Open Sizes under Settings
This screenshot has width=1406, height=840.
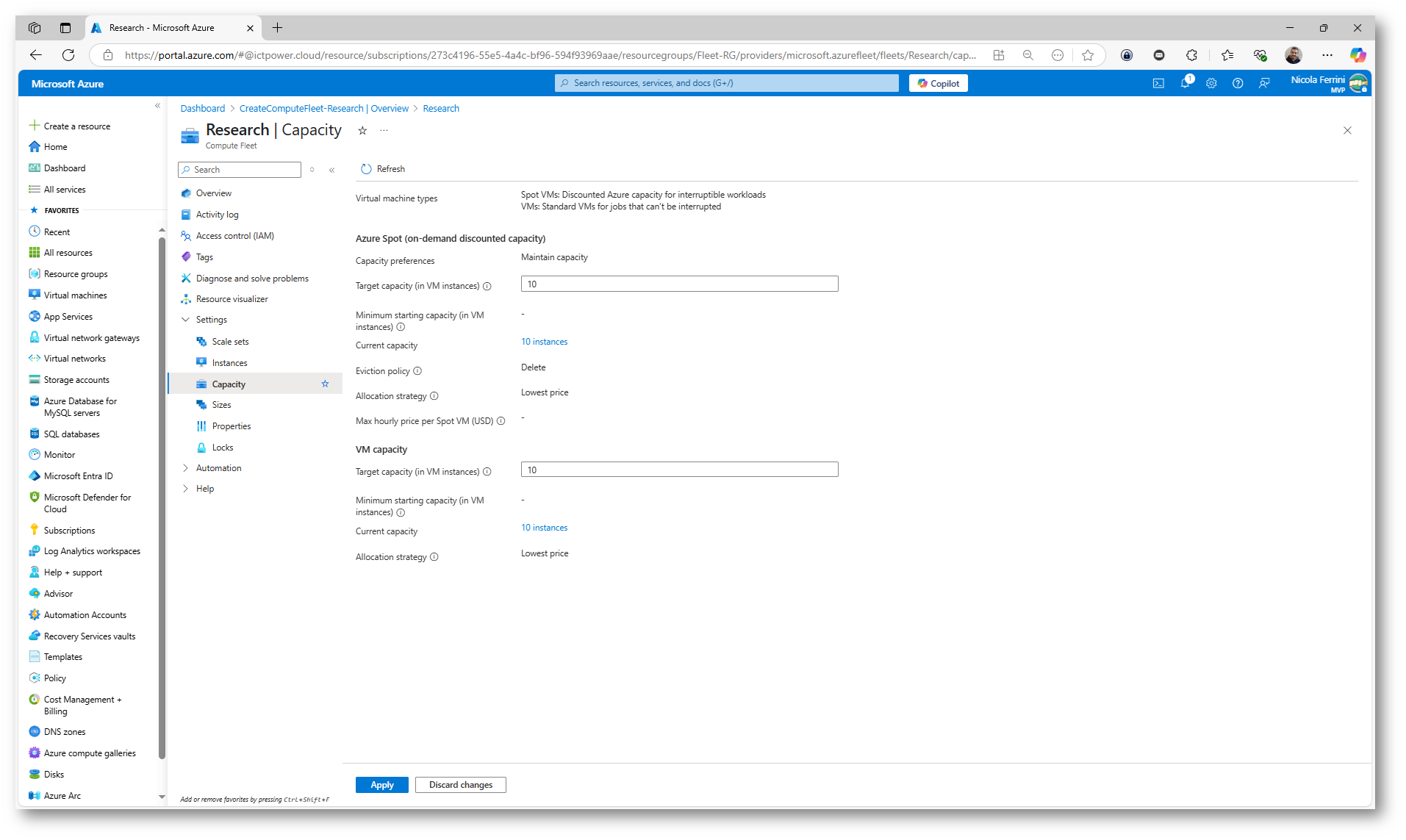221,405
